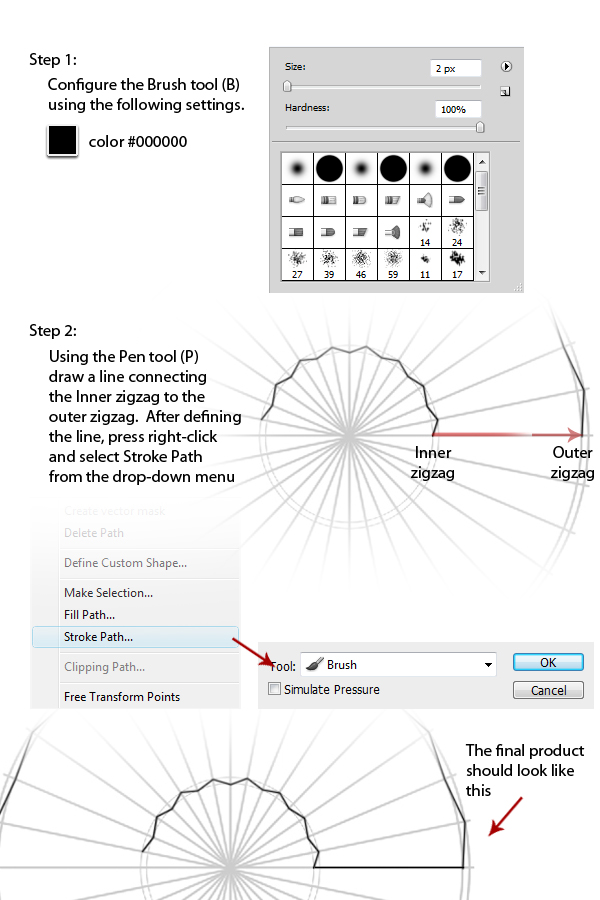The image size is (600, 900).
Task: Pick the brush preset labeled 46
Action: 361,263
